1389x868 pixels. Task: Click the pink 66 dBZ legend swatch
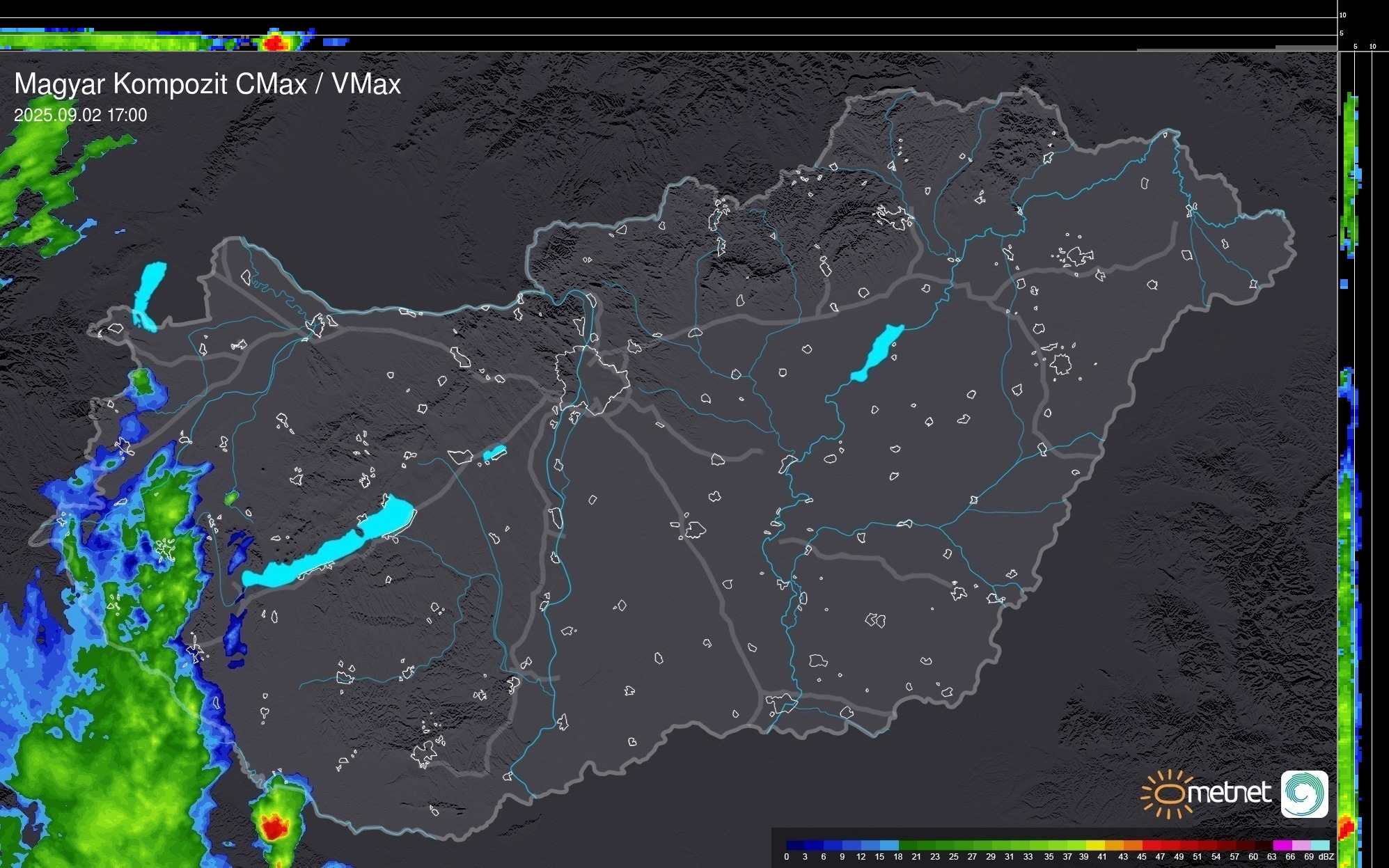click(x=1300, y=845)
